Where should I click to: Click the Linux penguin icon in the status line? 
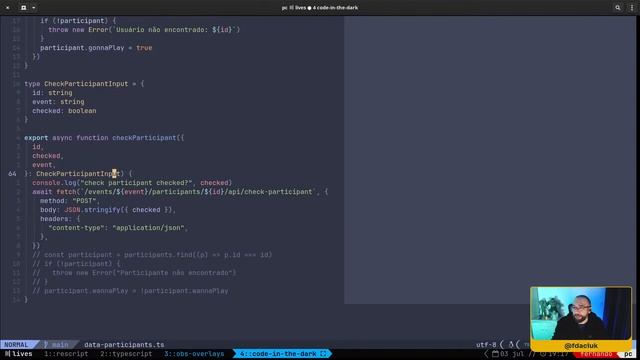click(511, 344)
